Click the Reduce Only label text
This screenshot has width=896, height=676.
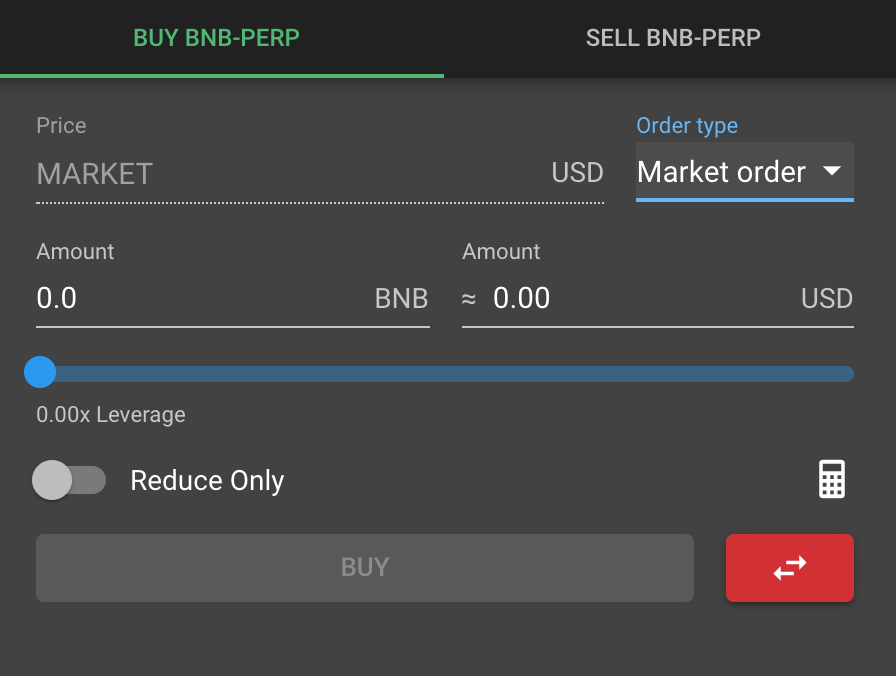pos(207,481)
